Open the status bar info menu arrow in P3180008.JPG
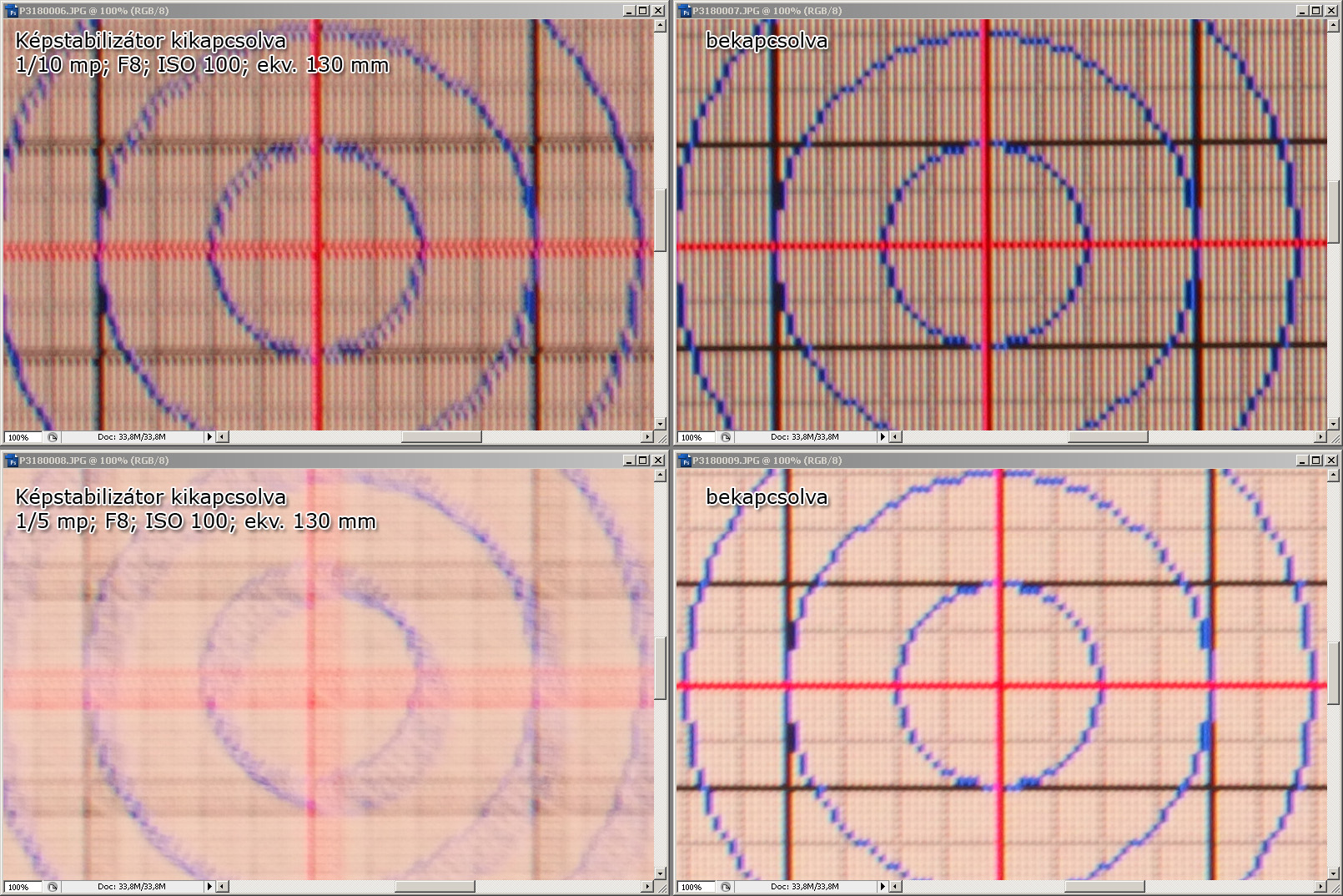 point(209,887)
